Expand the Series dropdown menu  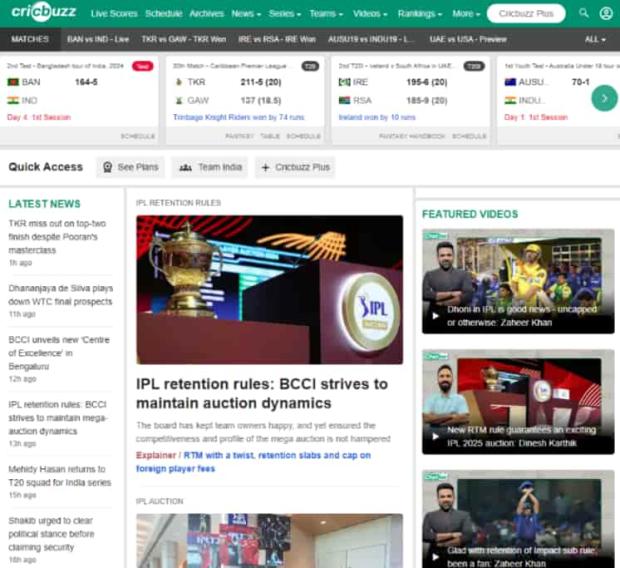click(x=285, y=14)
